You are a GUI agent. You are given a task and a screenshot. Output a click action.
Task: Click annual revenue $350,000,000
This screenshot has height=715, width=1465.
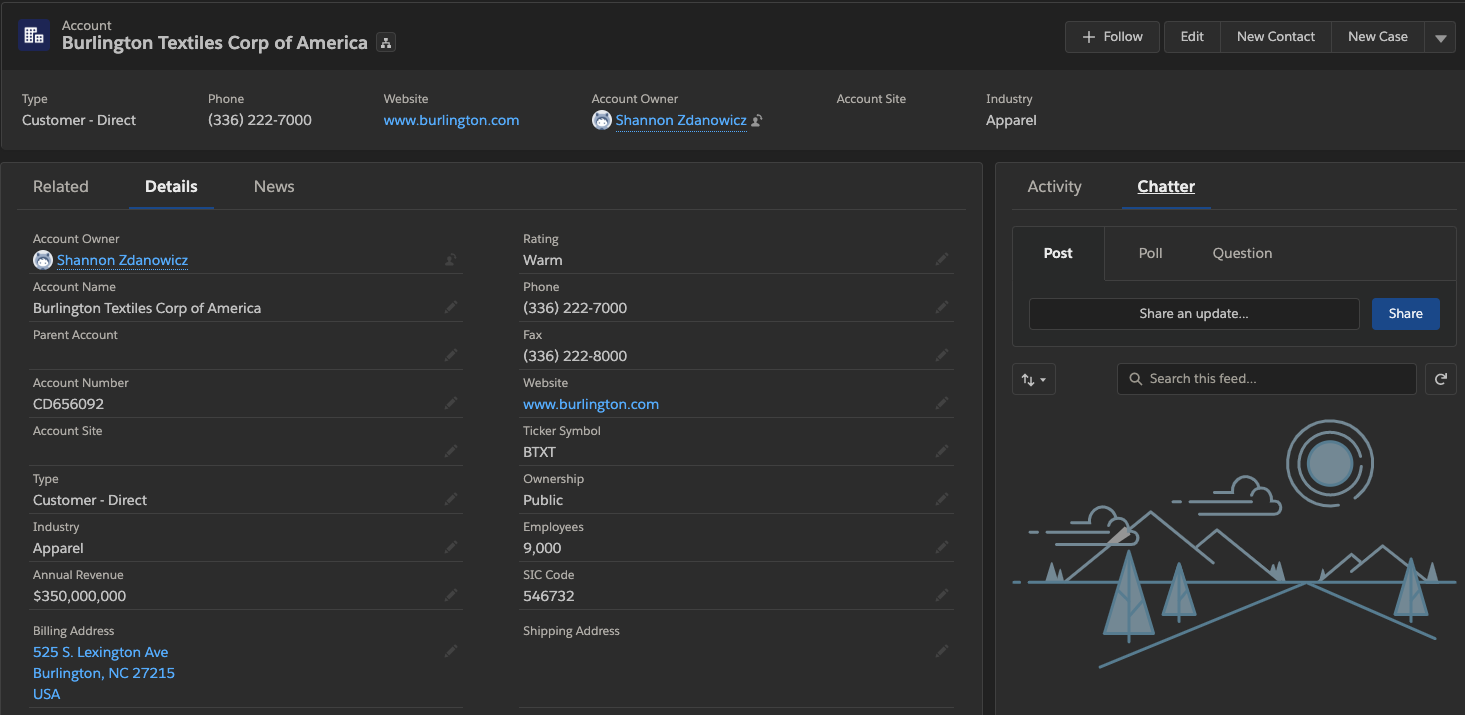point(80,596)
